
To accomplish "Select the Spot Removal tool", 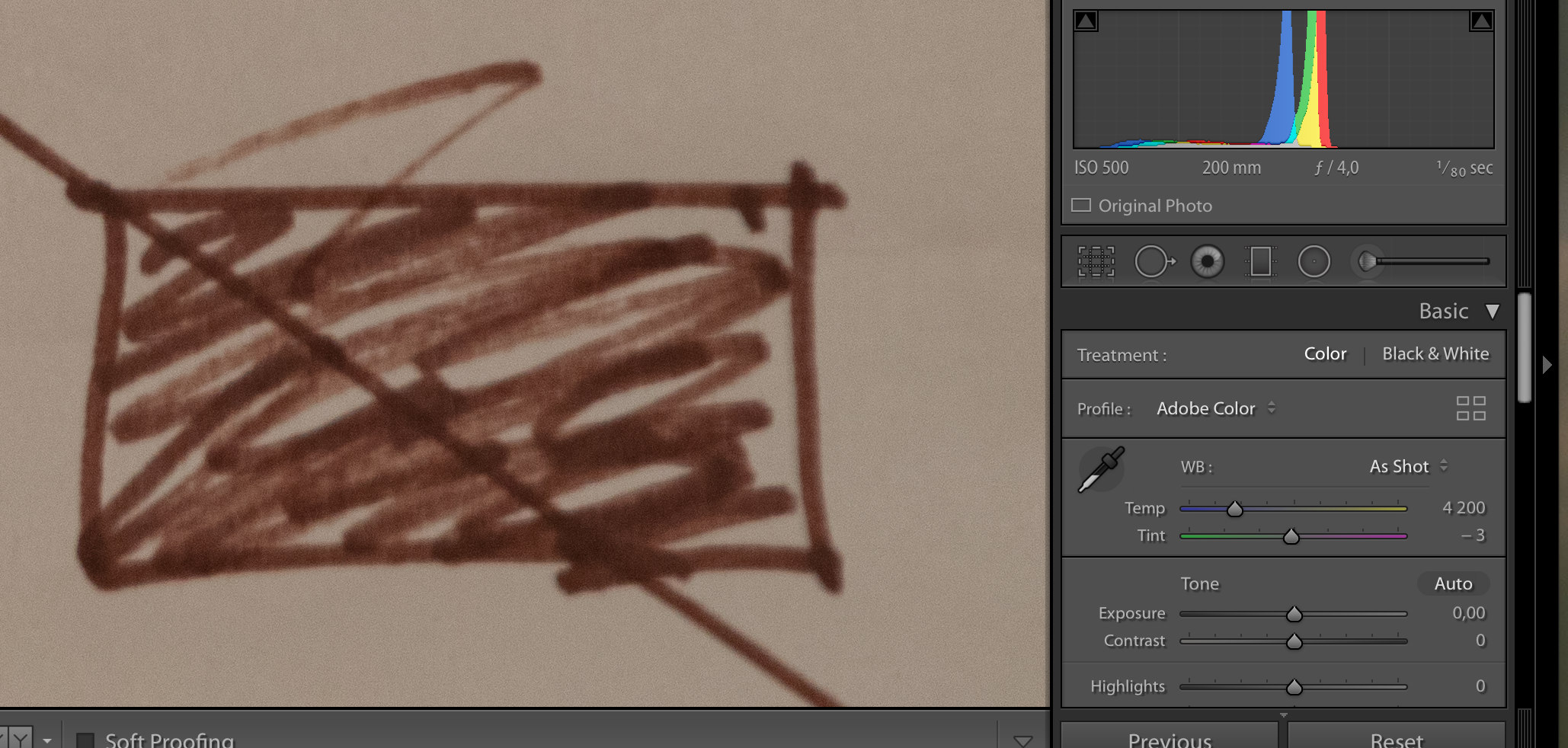I will (x=1154, y=261).
